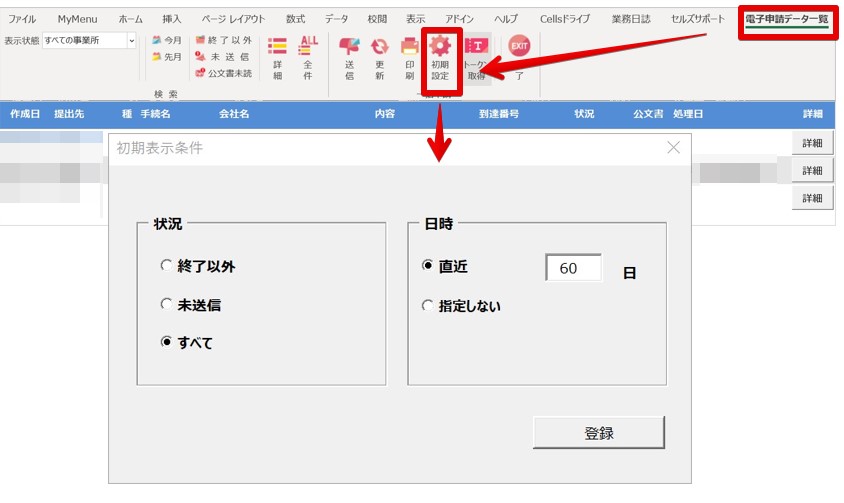Viewport: 844px width, 503px height.
Task: Select the 指定しない radio button
Action: [427, 305]
